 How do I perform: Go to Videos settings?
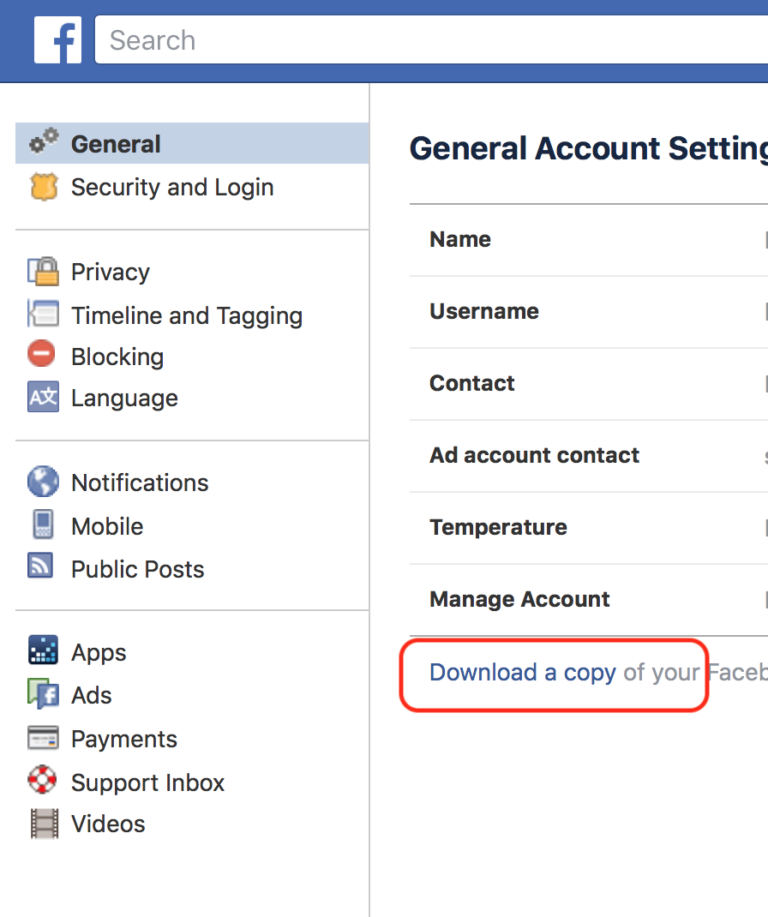tap(108, 824)
